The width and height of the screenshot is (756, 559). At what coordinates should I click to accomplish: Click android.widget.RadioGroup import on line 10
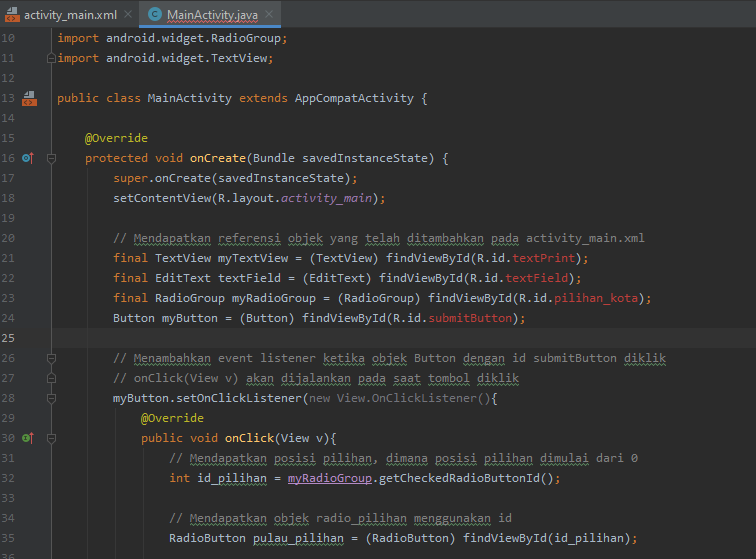[x=193, y=39]
